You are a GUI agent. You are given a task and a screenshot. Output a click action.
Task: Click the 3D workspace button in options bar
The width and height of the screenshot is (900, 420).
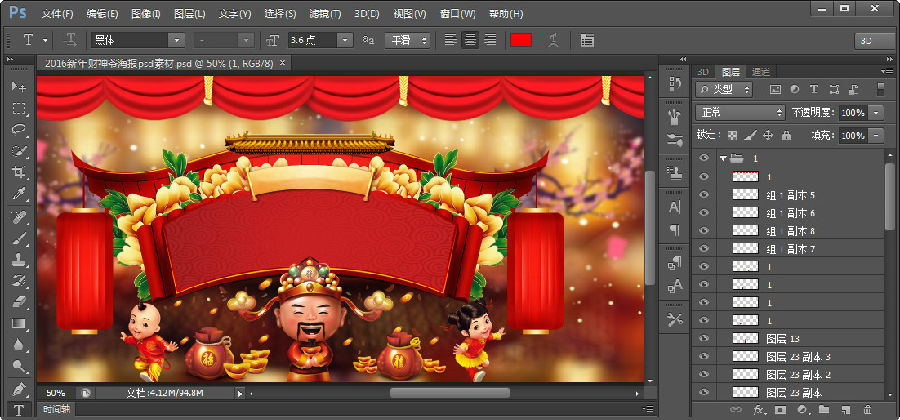pos(874,40)
